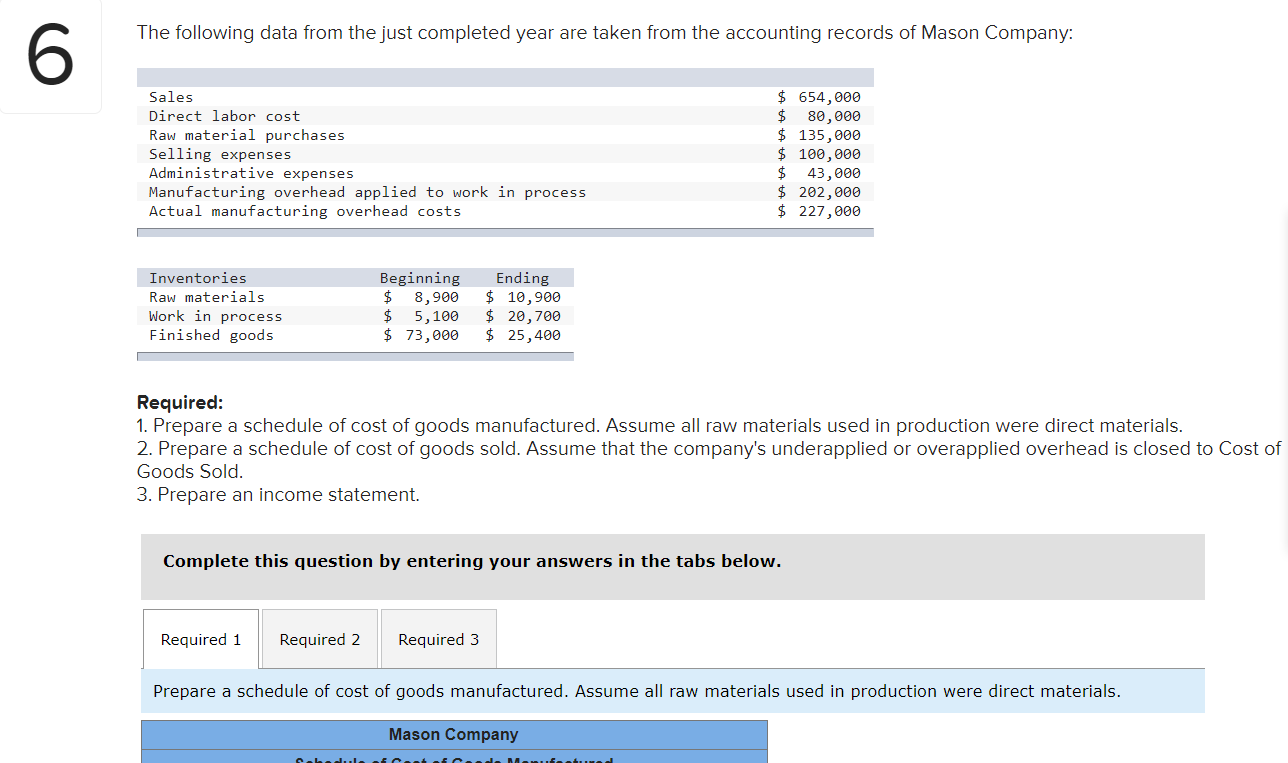Click the Required: heading
Screen dimensions: 1288x763
[180, 403]
